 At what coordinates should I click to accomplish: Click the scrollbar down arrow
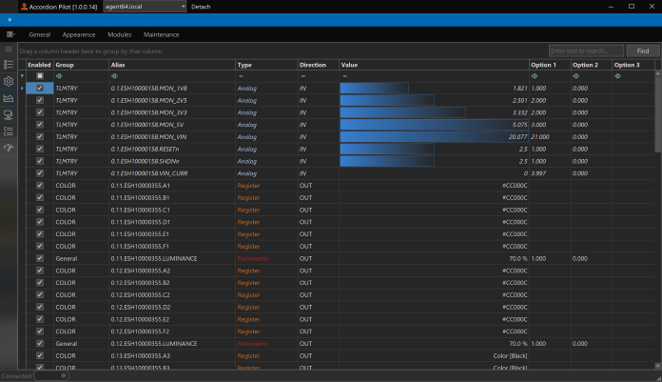pyautogui.click(x=658, y=366)
